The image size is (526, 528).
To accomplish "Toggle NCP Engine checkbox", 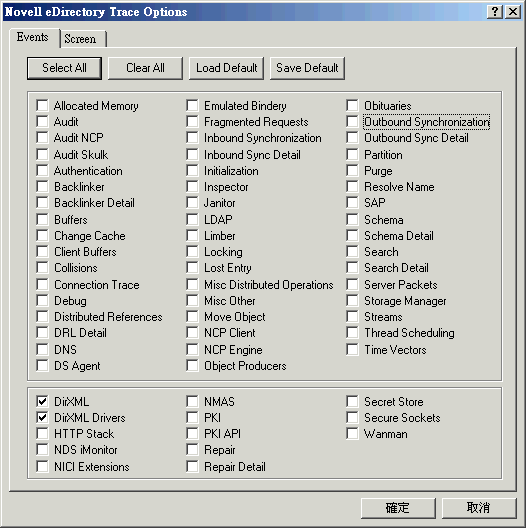I will (192, 350).
